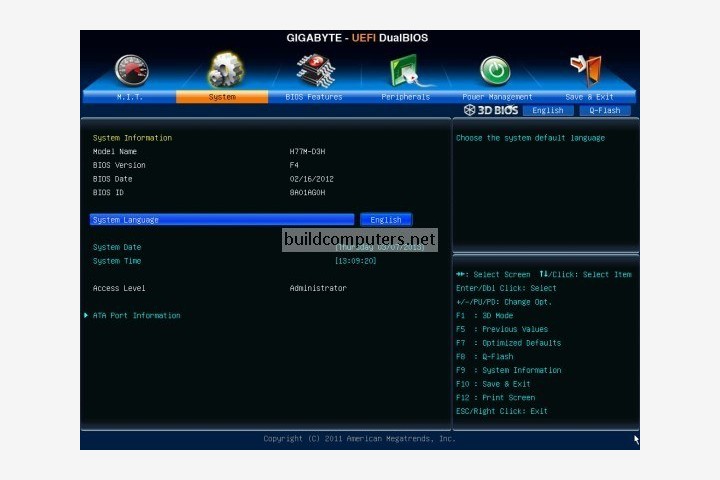
Task: Click the Save & Exit door icon
Action: [586, 70]
